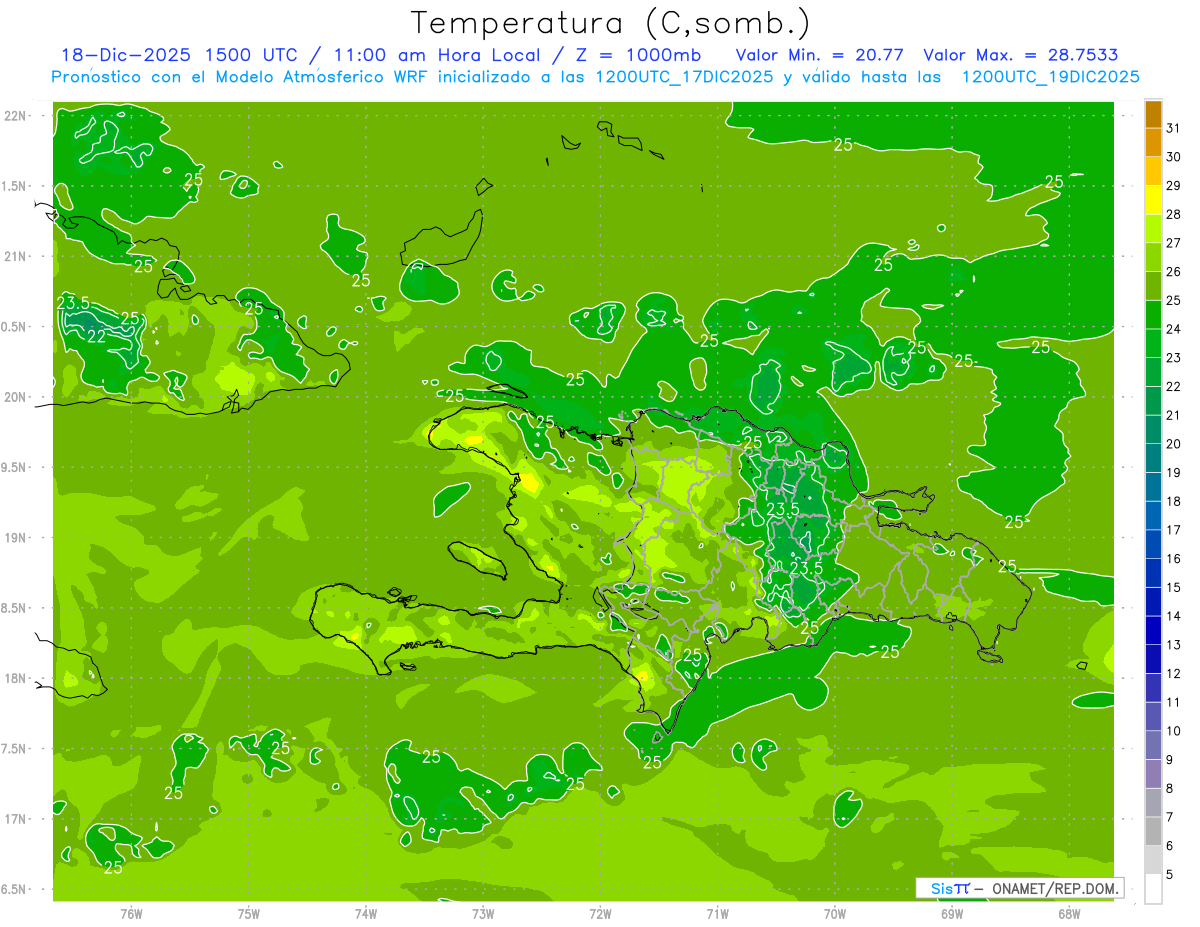The image size is (1200, 927).
Task: Click the "69W" longitude axis label
Action: click(x=952, y=914)
